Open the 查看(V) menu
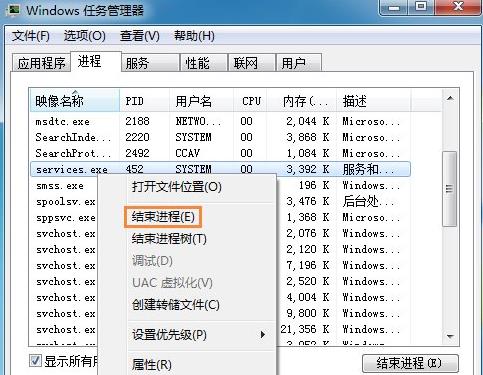 [x=140, y=36]
